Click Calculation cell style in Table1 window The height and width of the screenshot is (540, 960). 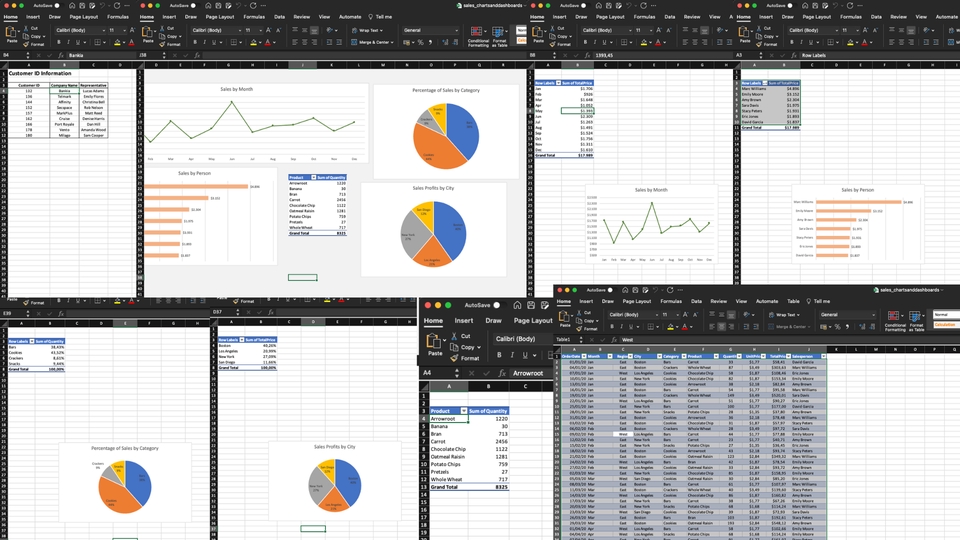(945, 324)
